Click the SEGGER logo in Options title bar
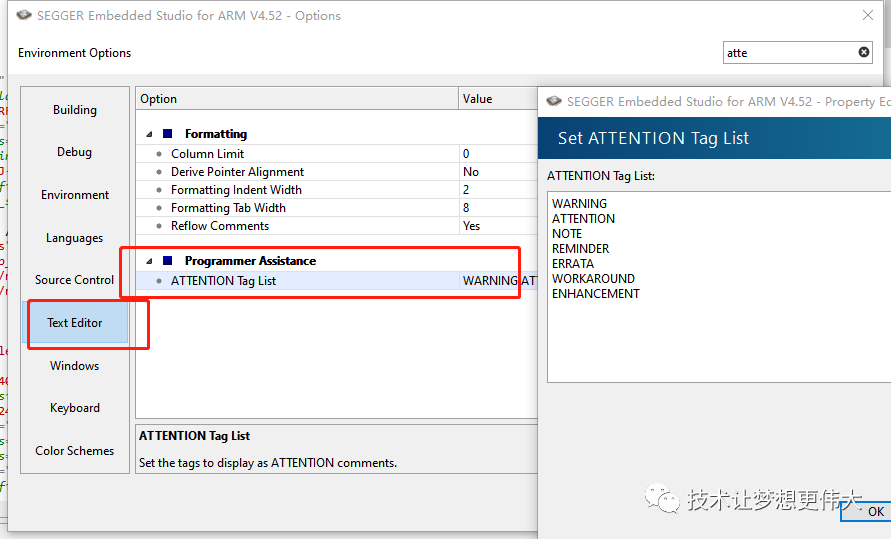Screen dimensions: 891x539 coord(24,15)
